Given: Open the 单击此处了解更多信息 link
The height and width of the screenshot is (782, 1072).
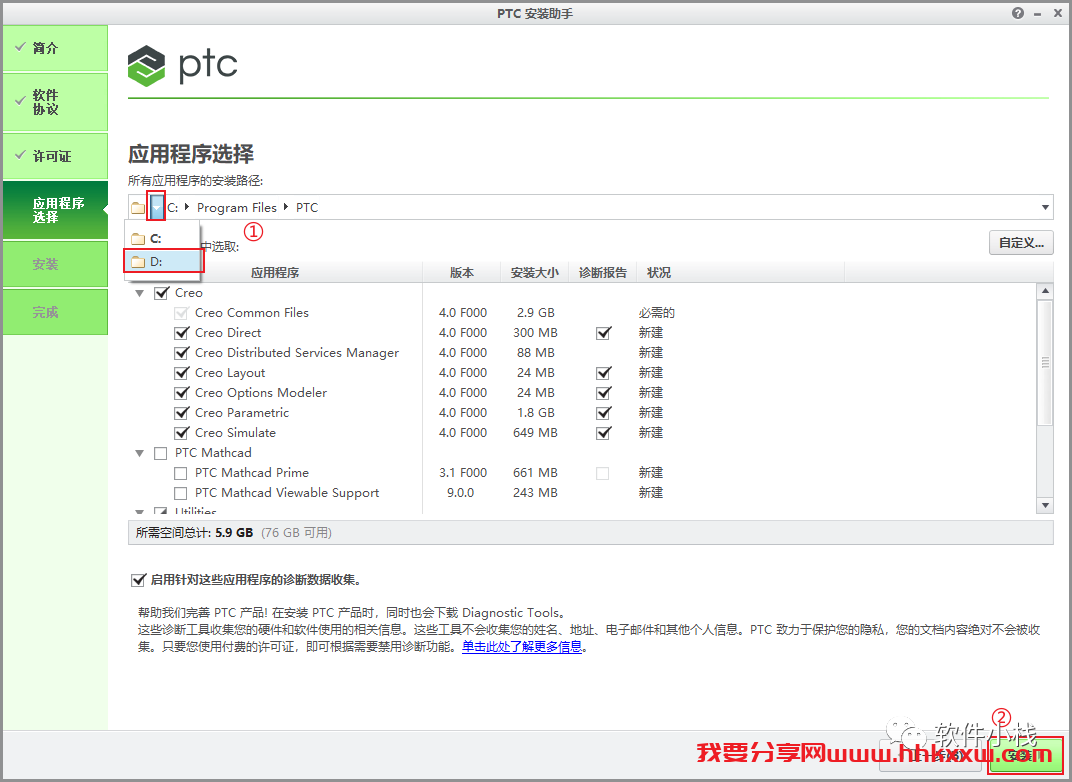Looking at the screenshot, I should tap(522, 647).
